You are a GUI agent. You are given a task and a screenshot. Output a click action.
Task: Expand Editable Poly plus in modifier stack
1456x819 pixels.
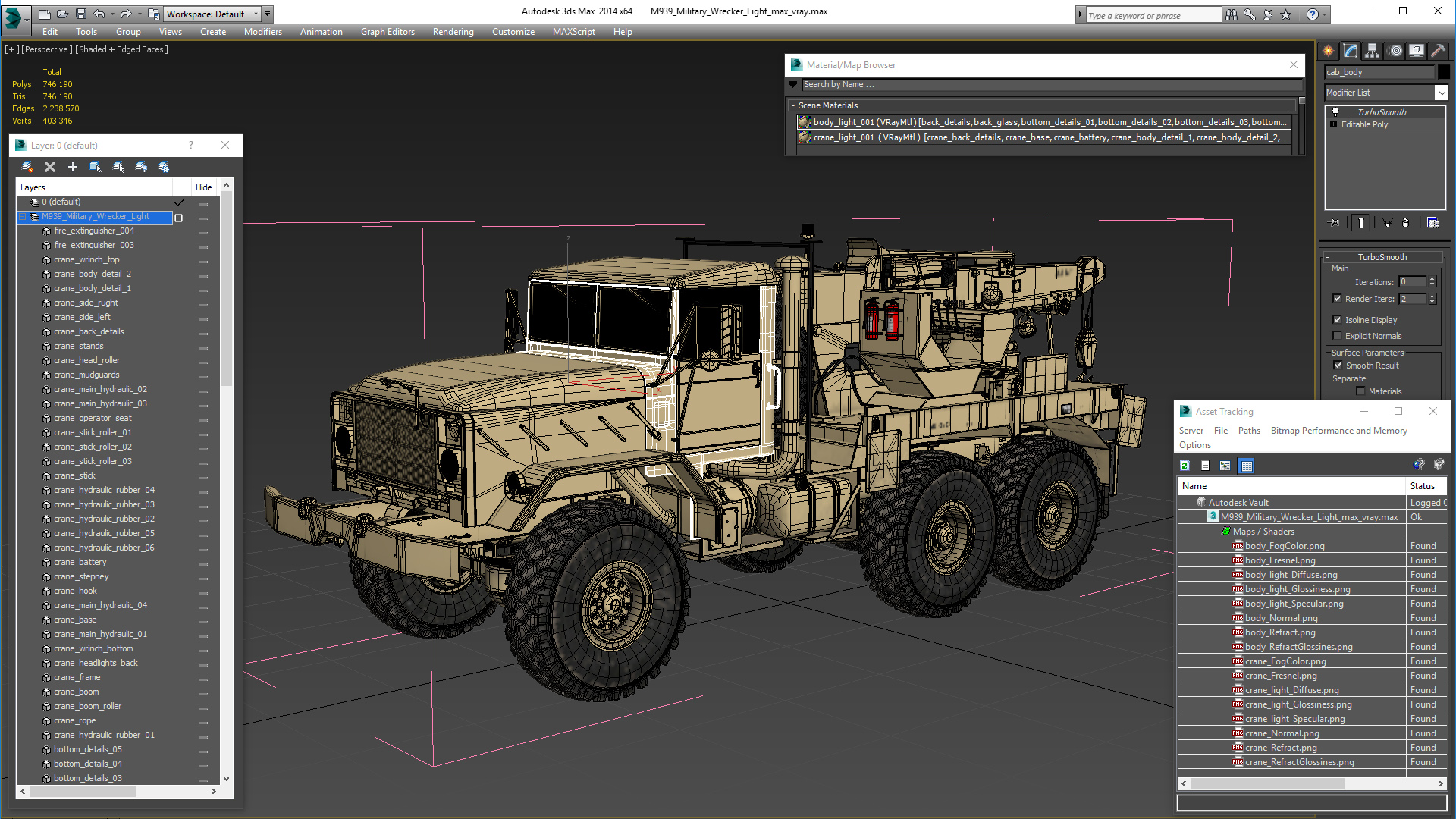click(1333, 124)
